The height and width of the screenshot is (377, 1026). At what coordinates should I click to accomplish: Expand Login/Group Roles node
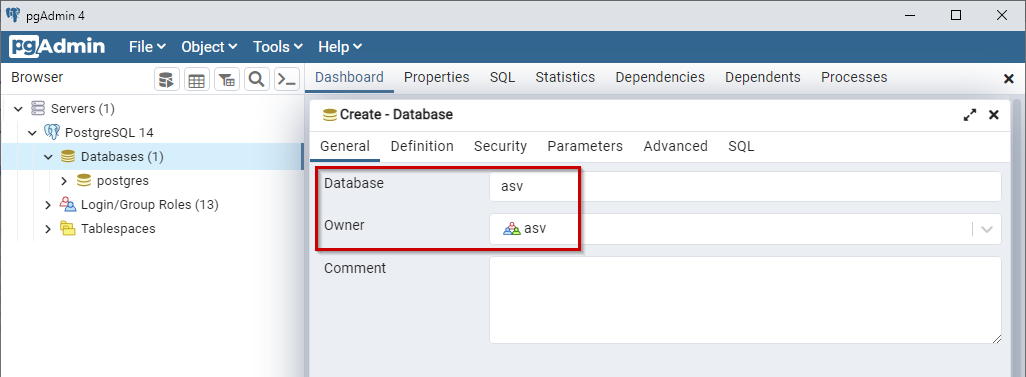48,205
